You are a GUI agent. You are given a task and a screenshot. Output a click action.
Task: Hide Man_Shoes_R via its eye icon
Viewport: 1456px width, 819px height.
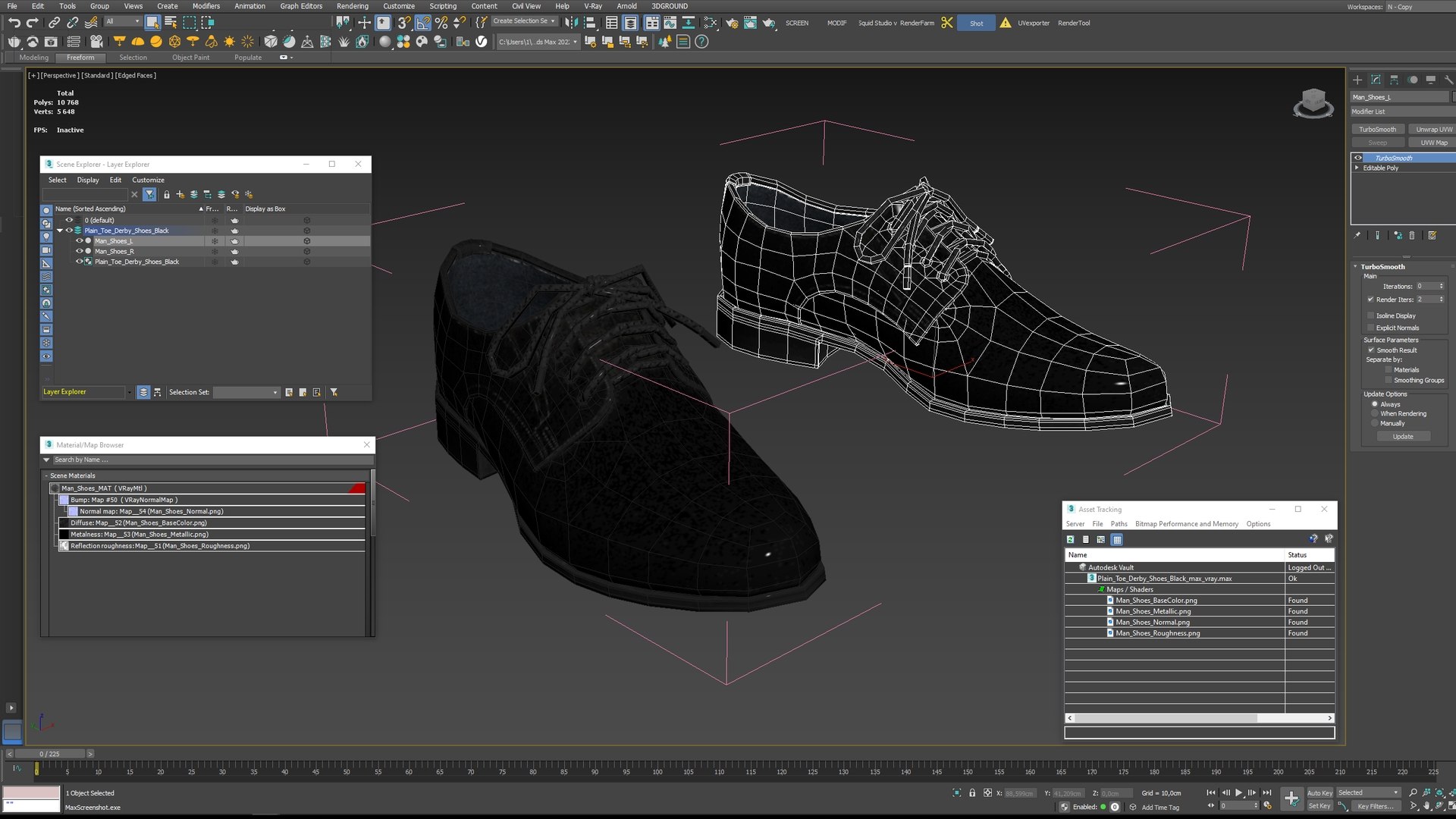79,251
